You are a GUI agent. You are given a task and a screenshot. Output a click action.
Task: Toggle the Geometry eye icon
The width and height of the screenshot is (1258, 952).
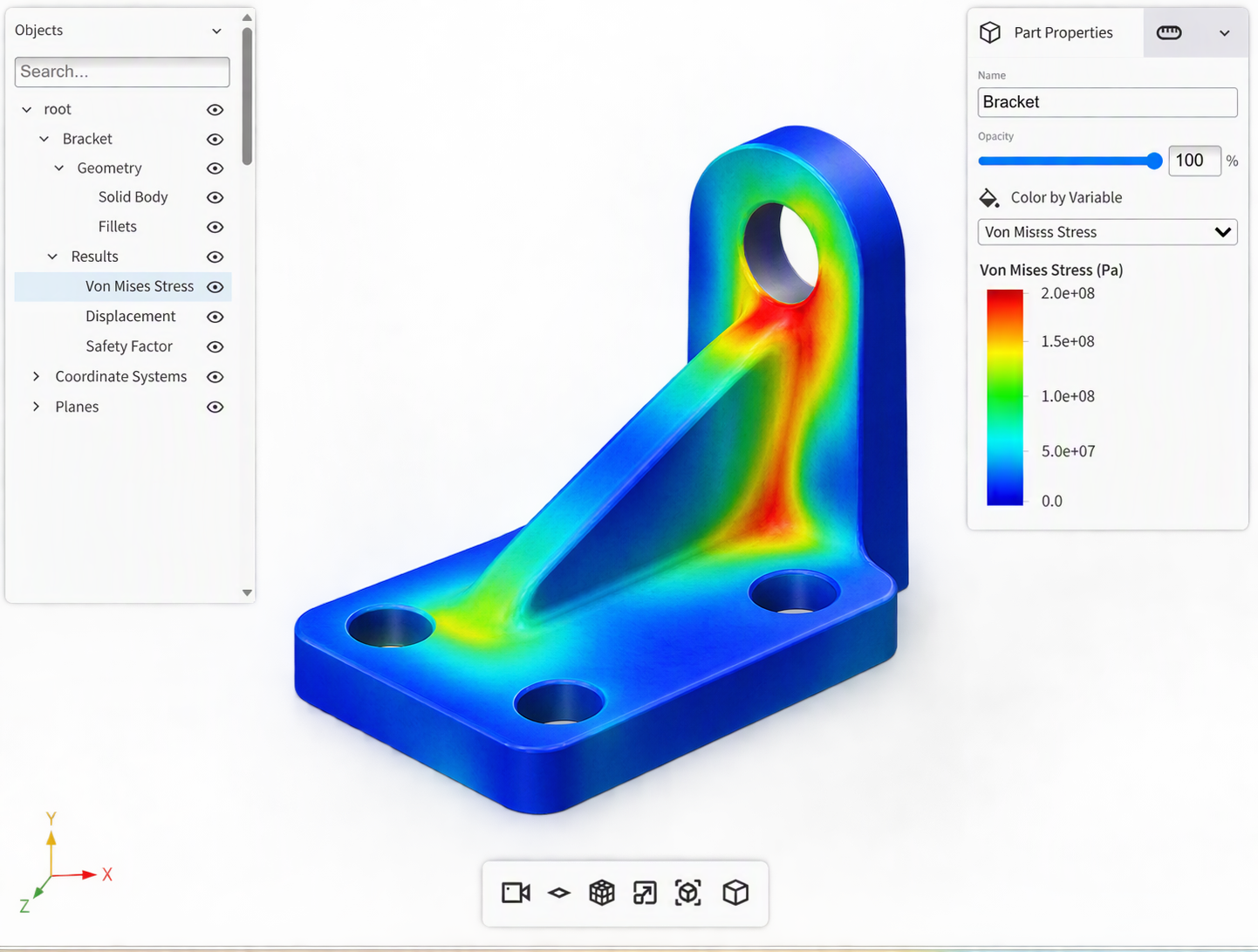point(215,168)
